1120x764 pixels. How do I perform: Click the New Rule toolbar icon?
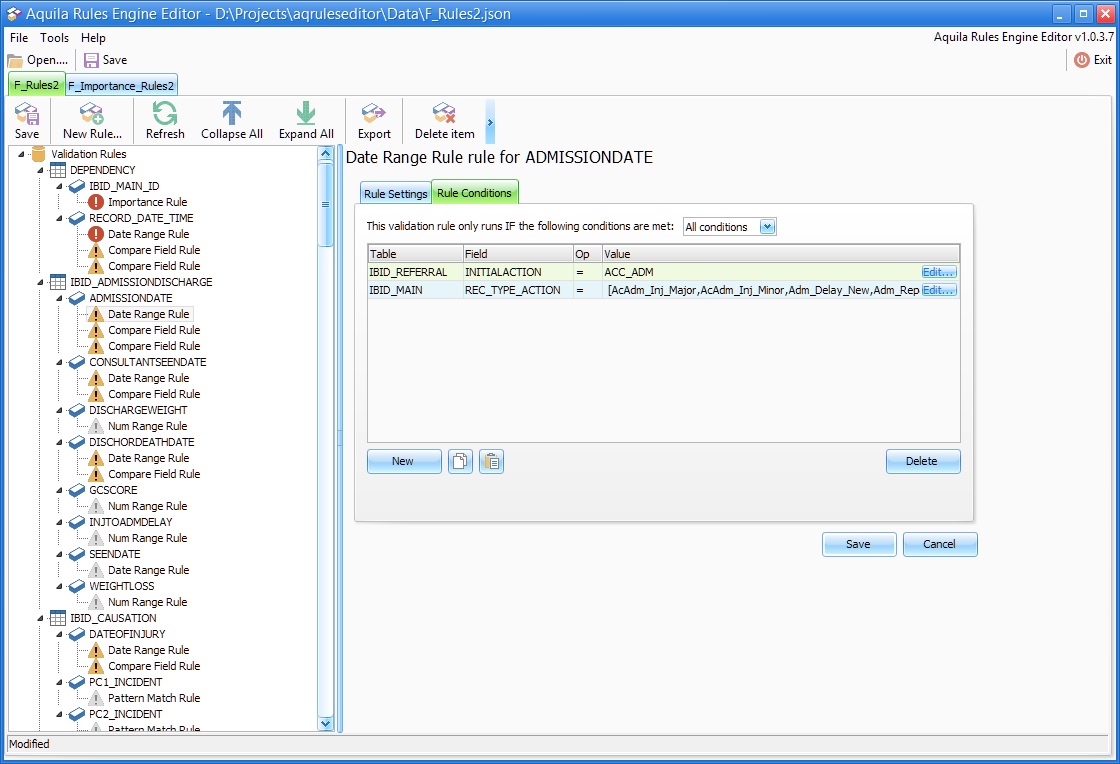coord(92,114)
